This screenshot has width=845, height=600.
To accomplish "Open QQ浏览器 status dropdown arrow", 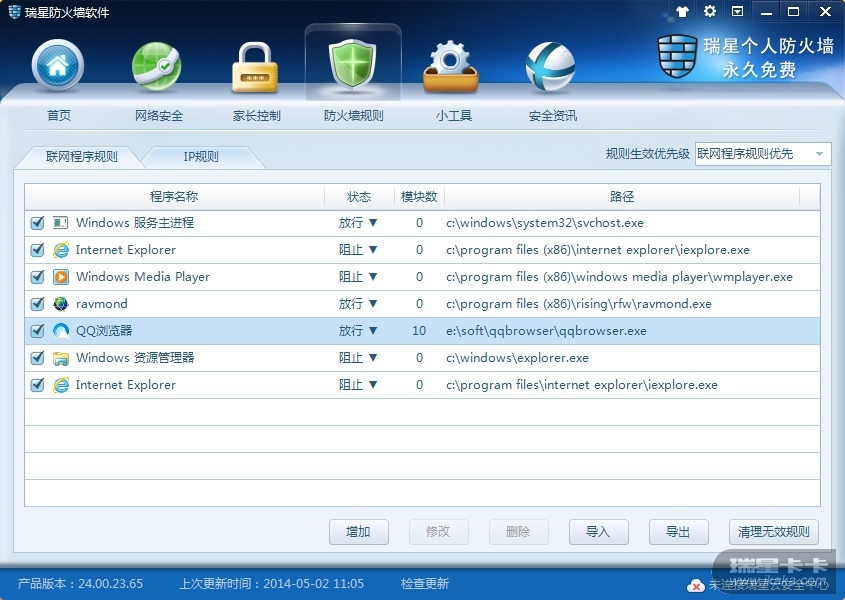I will (x=373, y=330).
